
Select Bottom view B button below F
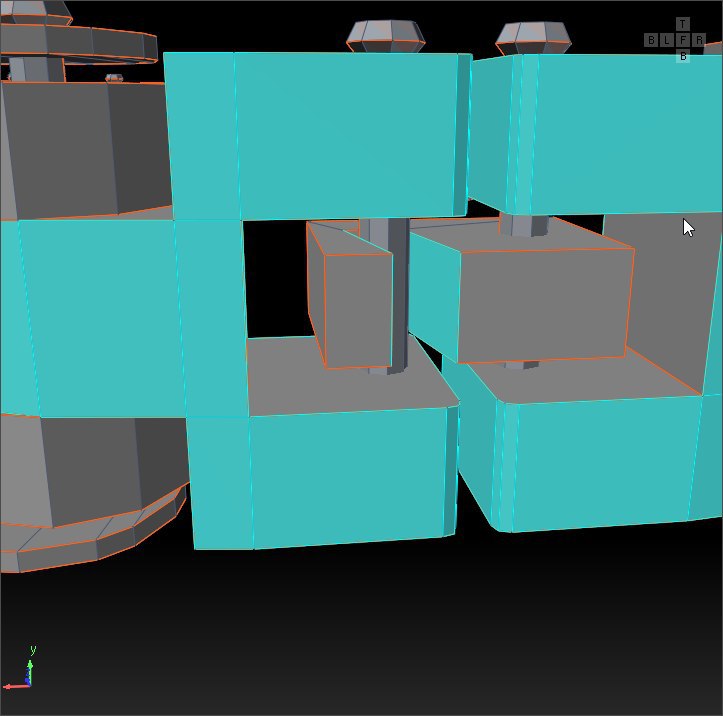(x=682, y=56)
